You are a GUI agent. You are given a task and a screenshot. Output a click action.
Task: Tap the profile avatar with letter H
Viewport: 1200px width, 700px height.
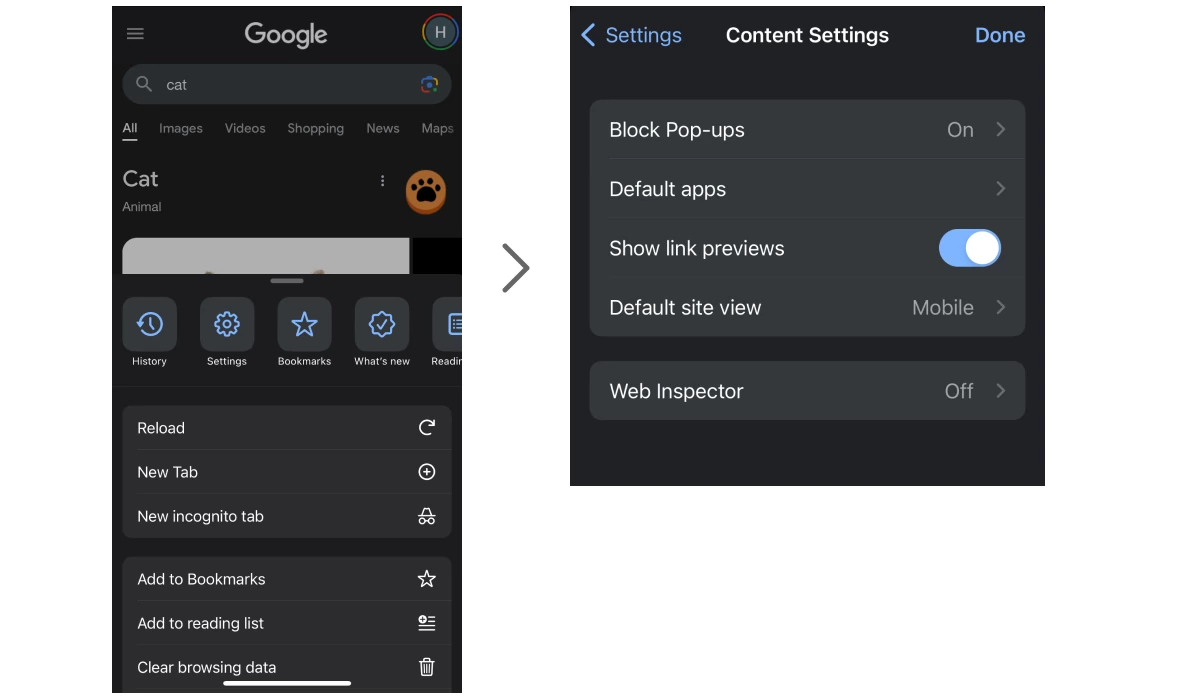point(440,33)
